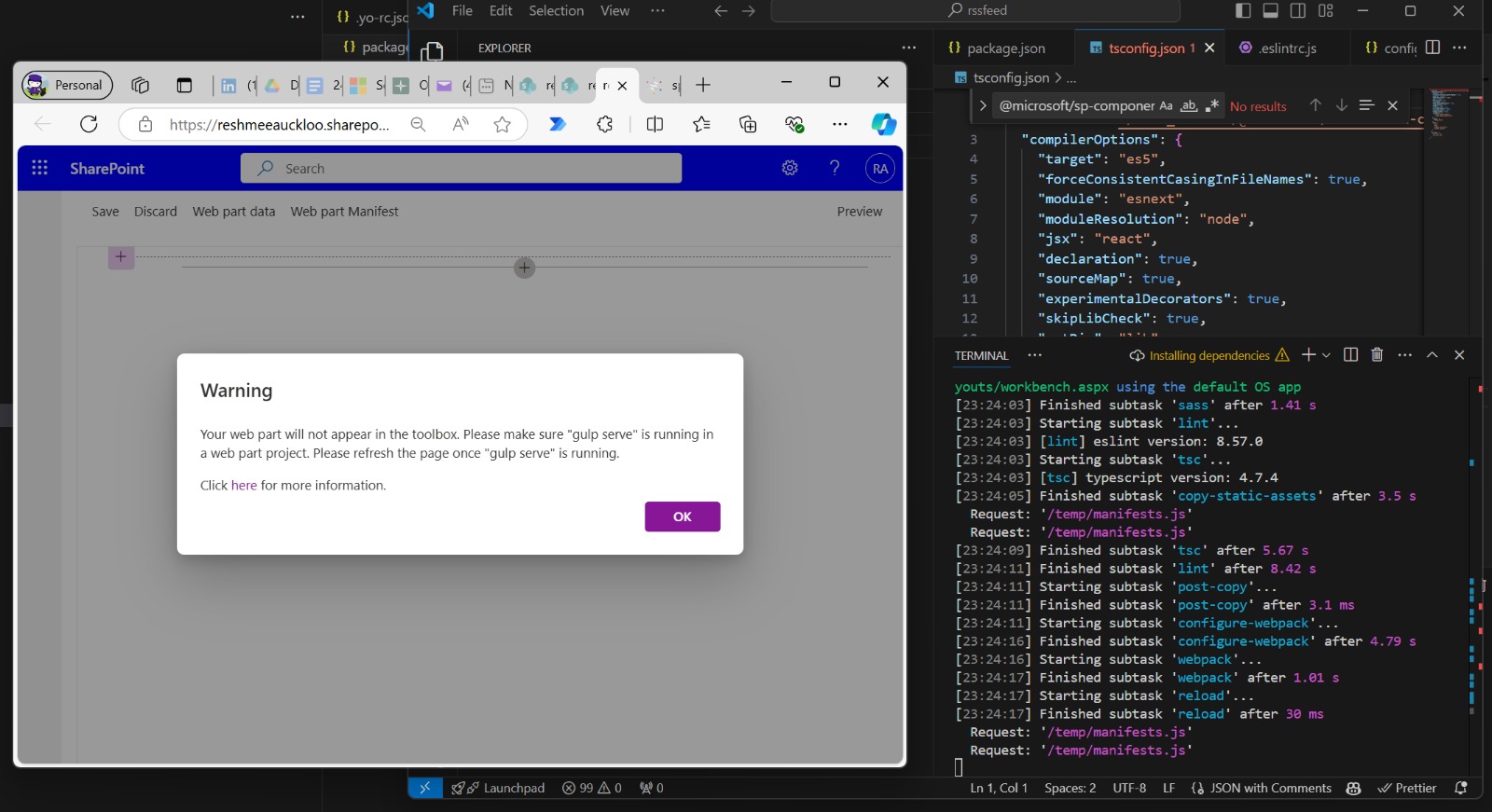Open errors and warnings in status bar
Viewport: 1492px width, 812px height.
[x=592, y=789]
